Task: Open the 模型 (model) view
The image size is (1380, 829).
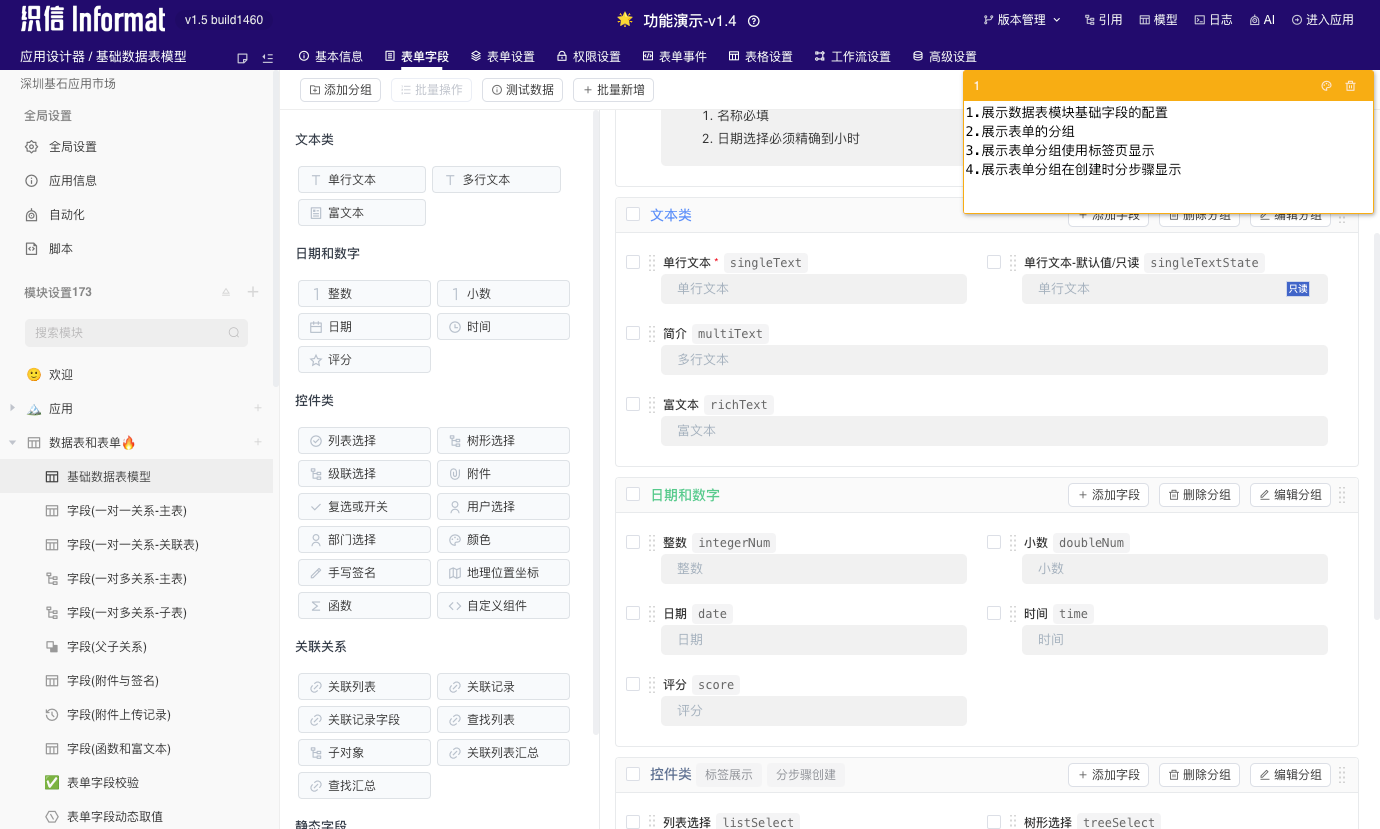Action: 1157,18
